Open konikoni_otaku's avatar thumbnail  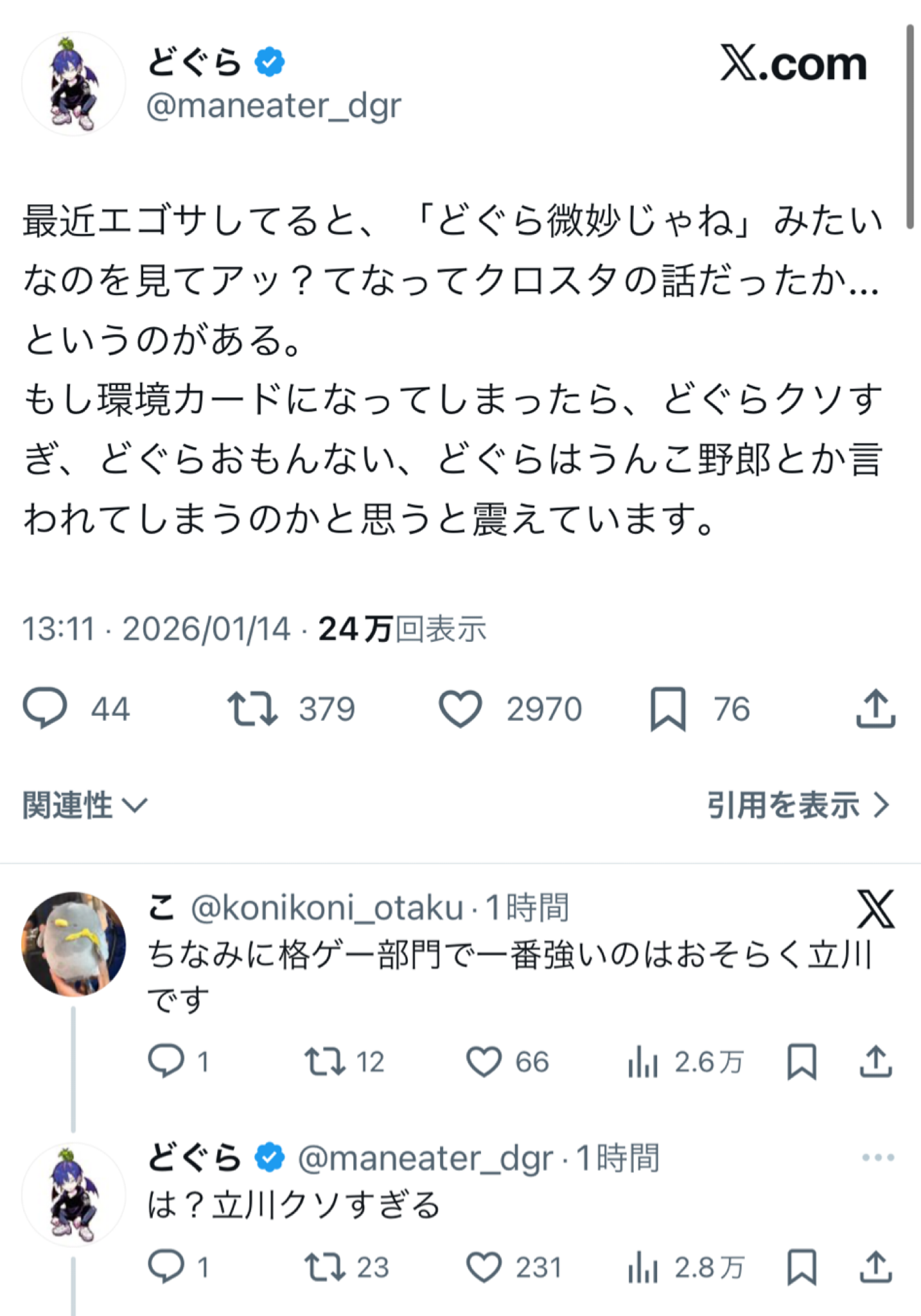[74, 943]
